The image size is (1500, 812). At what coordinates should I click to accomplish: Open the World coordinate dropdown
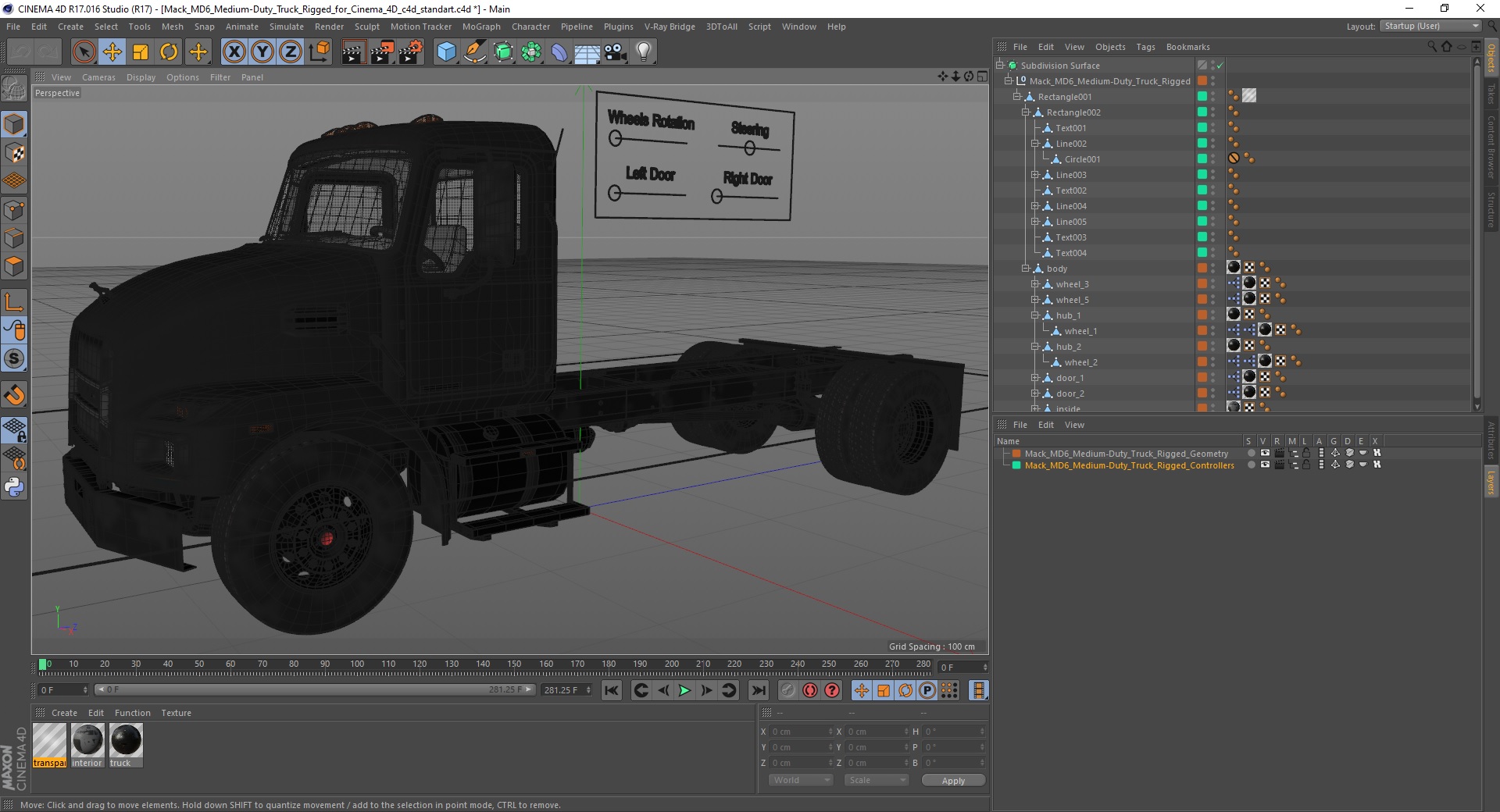[x=801, y=780]
